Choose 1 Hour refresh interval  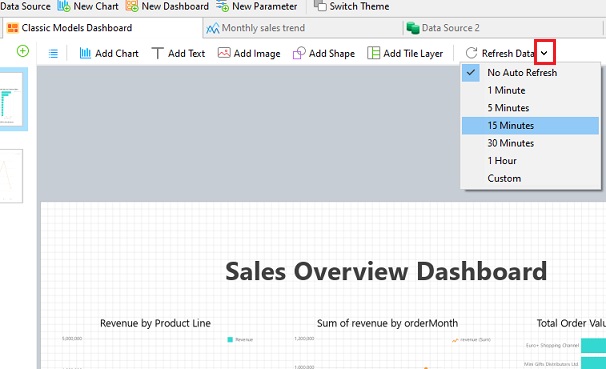point(530,161)
